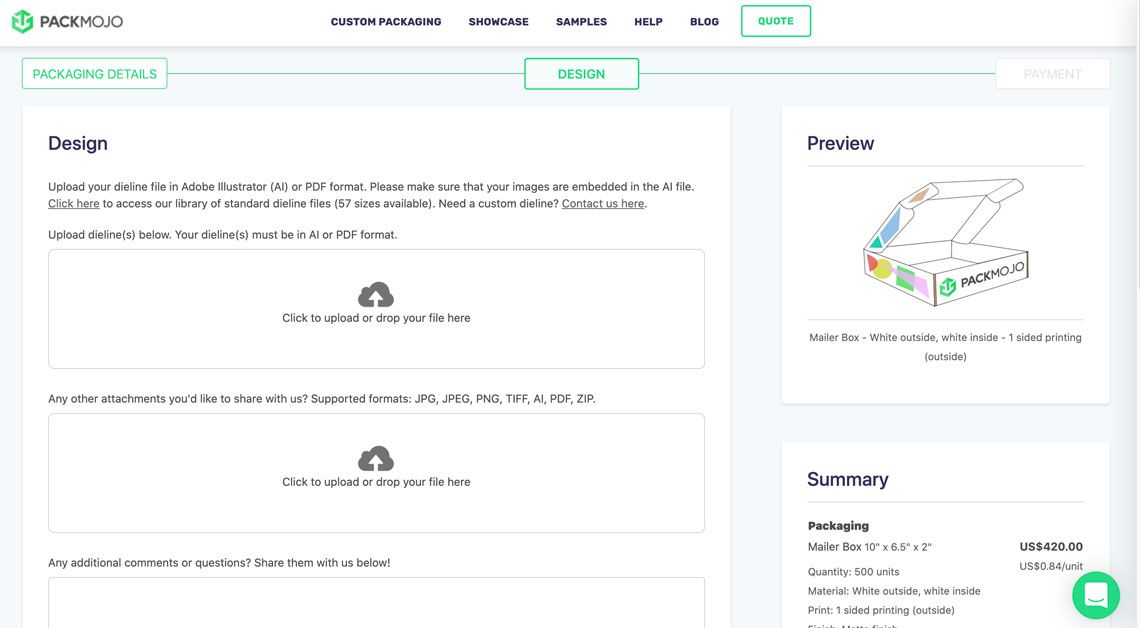Viewport: 1140px width, 628px height.
Task: Click the 'US$0.84/unit' price text
Action: 1051,566
